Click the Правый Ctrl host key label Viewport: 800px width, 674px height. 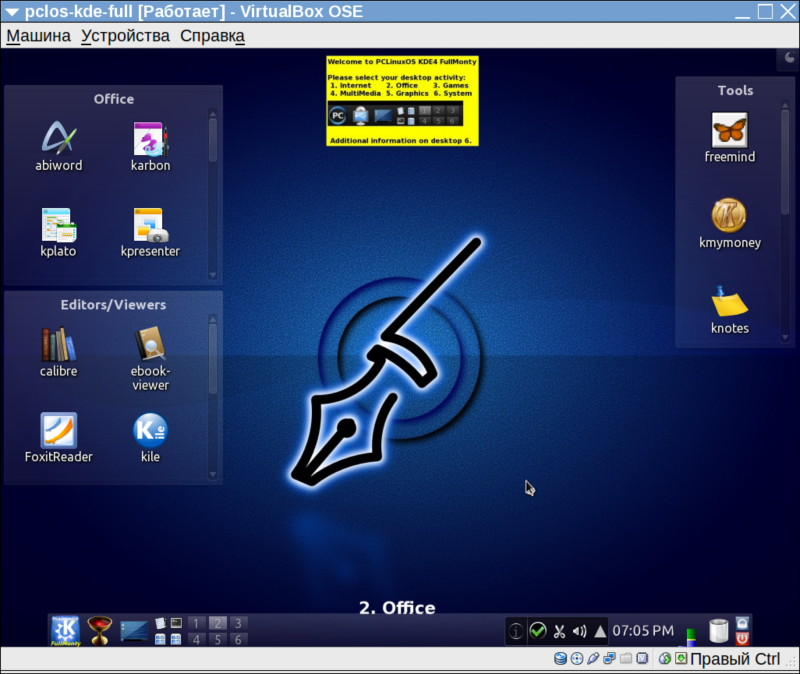point(735,659)
